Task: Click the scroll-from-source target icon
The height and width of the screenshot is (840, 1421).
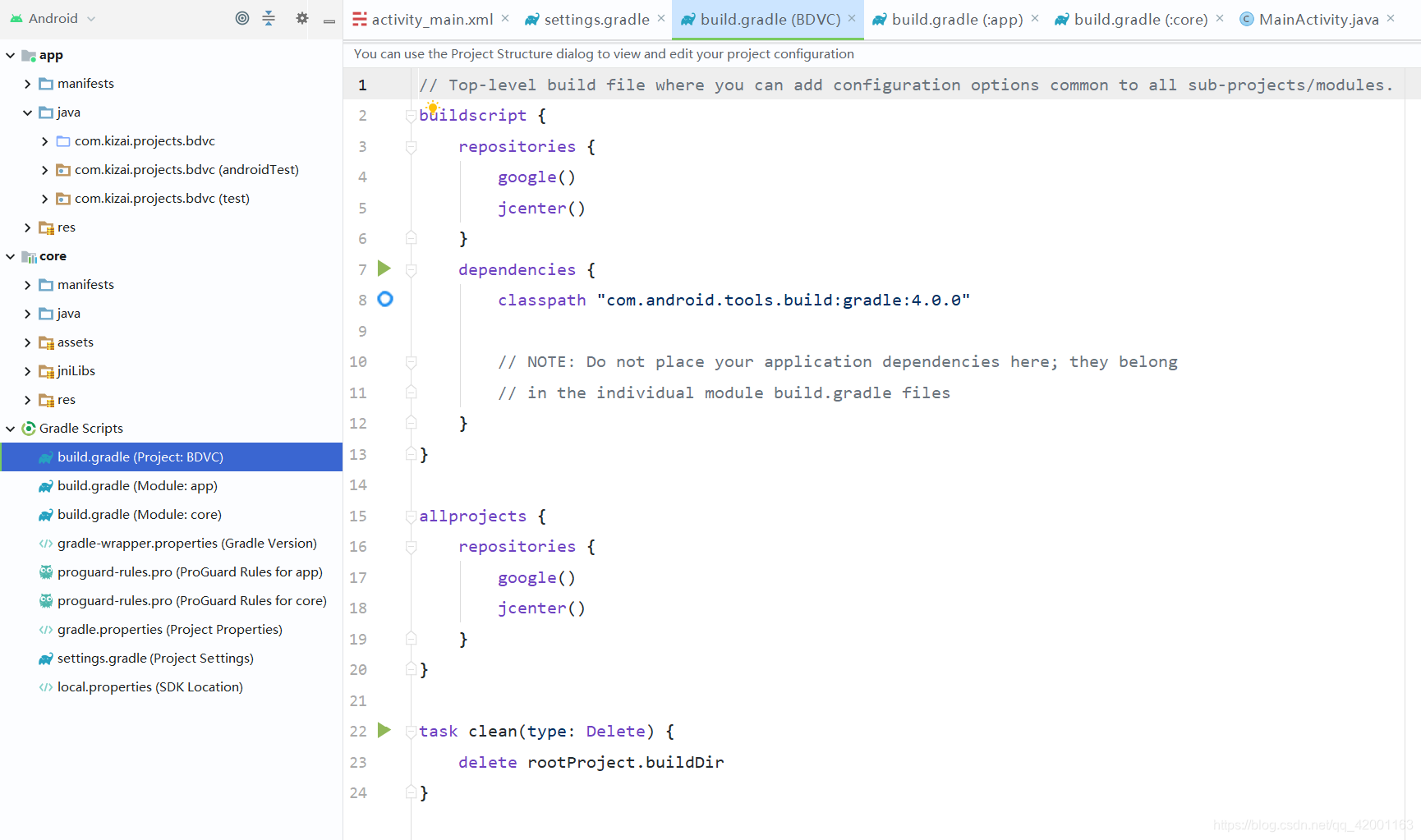Action: click(242, 18)
